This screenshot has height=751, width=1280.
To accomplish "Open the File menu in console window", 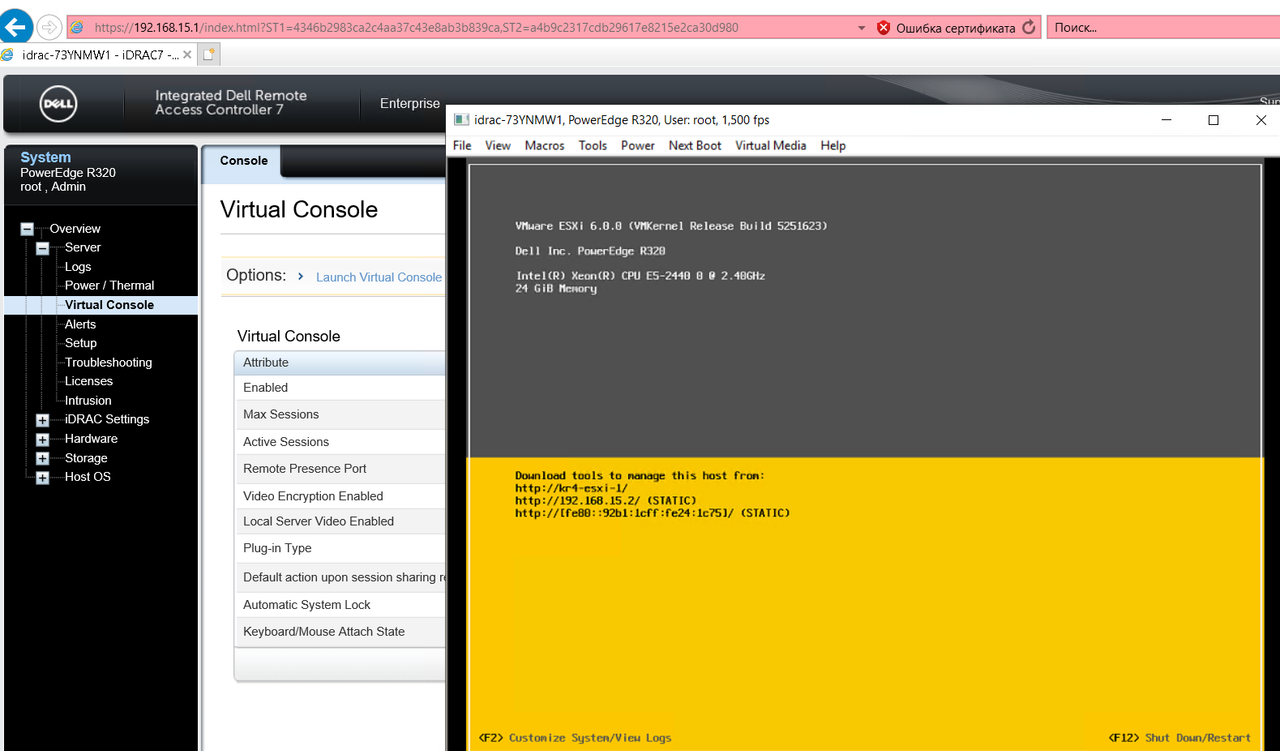I will click(462, 146).
